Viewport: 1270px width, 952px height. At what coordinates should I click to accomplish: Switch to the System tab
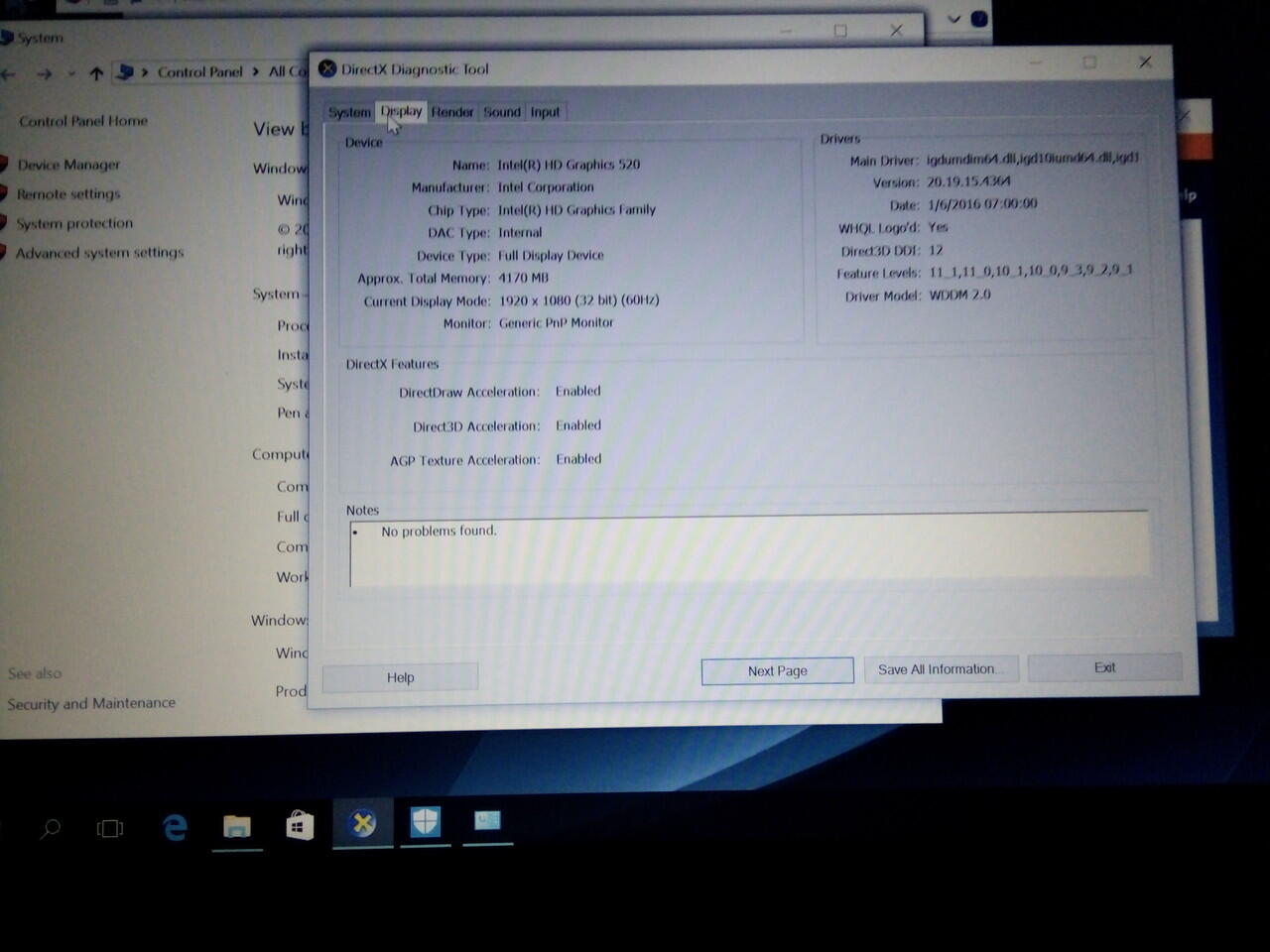tap(349, 112)
